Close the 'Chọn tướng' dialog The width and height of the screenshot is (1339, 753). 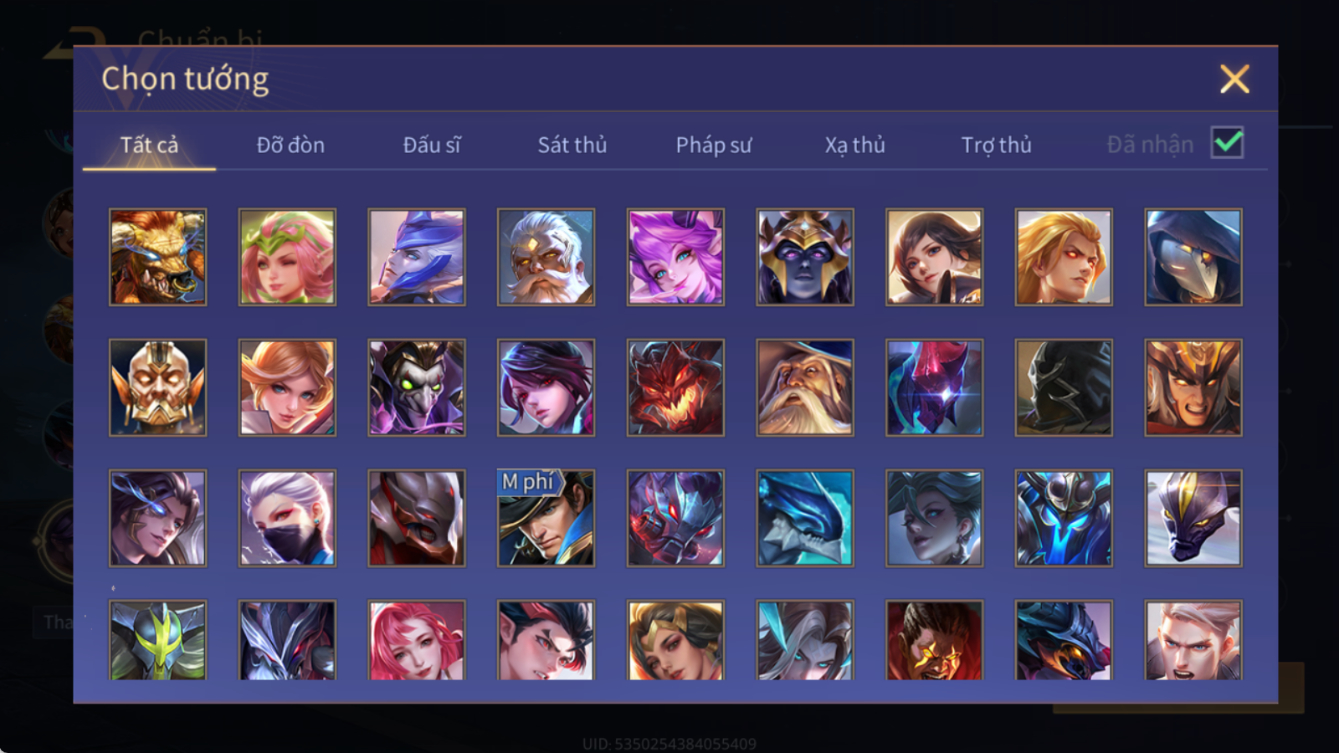click(x=1235, y=79)
